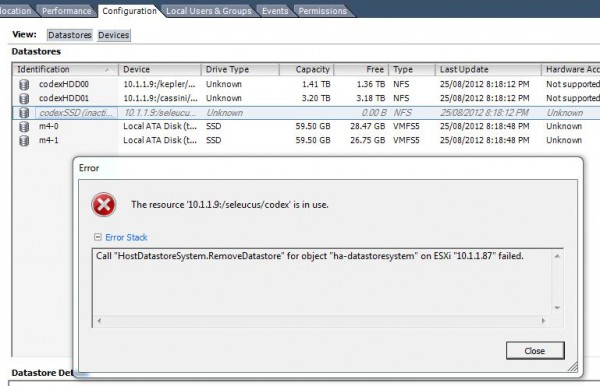
Task: Open the Local Users & Groups tab
Action: (x=209, y=11)
